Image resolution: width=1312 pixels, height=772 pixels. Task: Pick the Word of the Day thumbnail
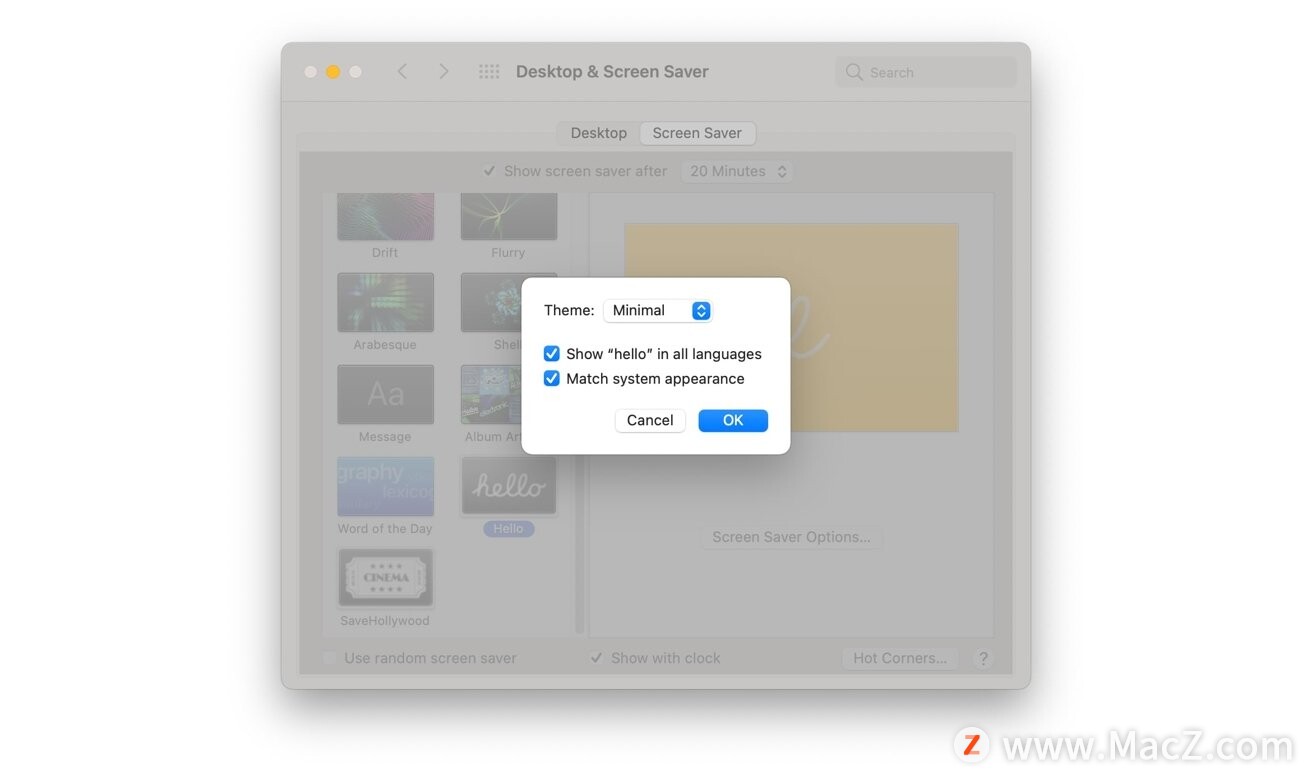pyautogui.click(x=385, y=487)
